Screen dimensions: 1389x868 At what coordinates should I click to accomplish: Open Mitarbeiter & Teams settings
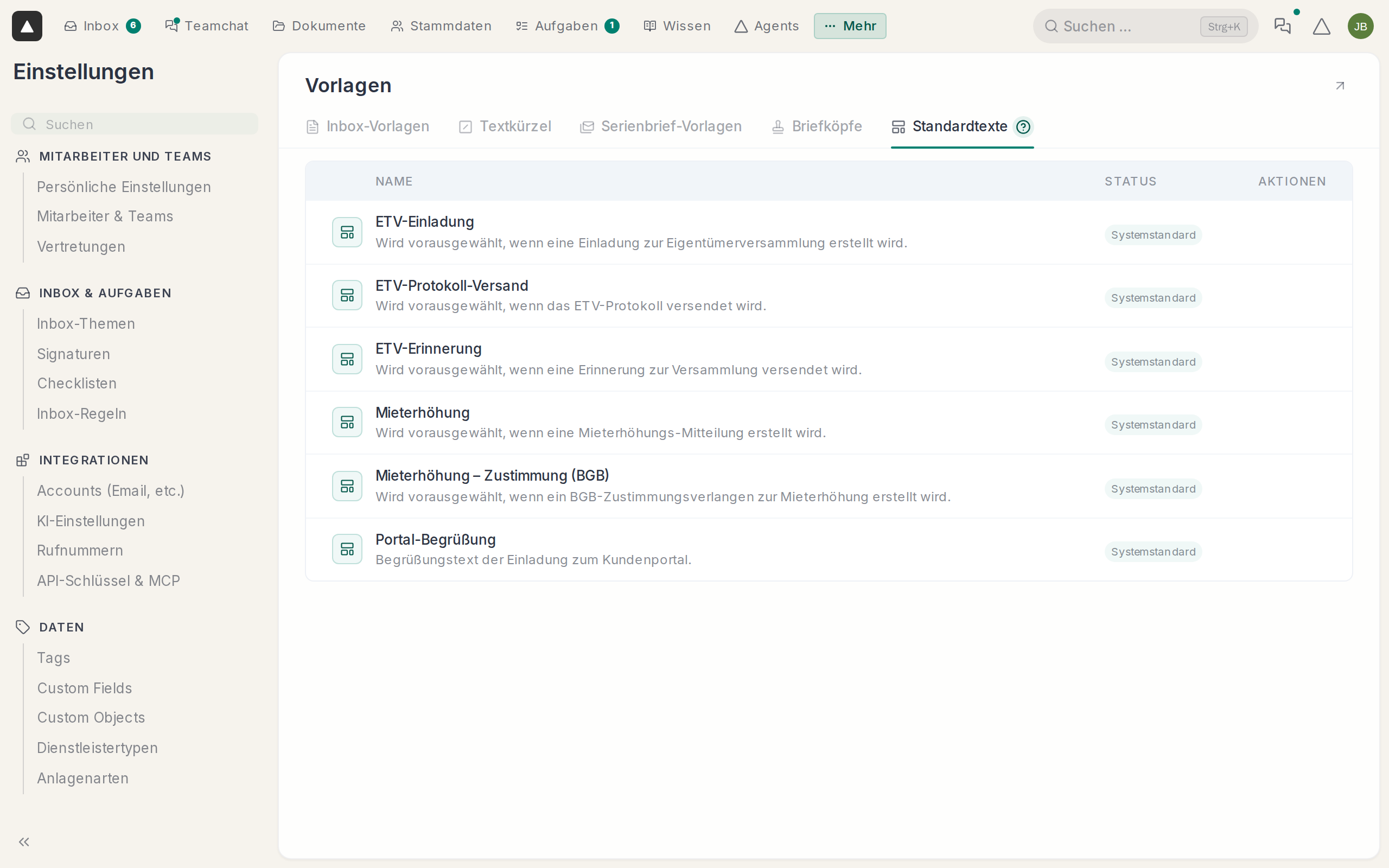click(105, 216)
